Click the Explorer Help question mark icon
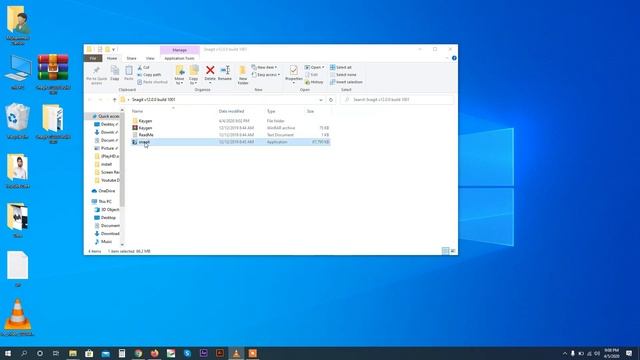640x360 pixels. [454, 58]
